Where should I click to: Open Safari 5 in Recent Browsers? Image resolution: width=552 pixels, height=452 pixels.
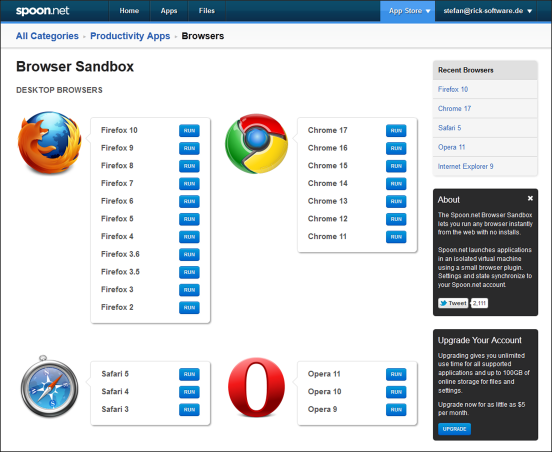coord(485,128)
